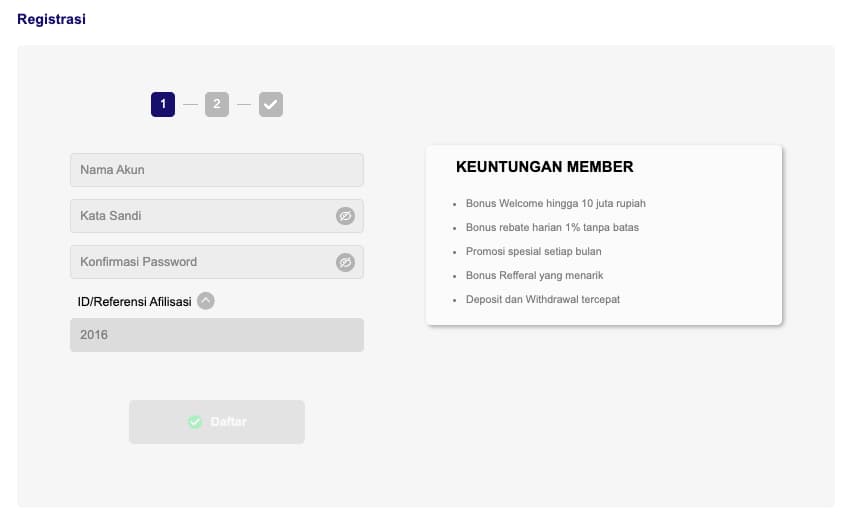Toggle Konfirmasi Password visibility eye icon
This screenshot has height=520, width=850.
tap(345, 262)
